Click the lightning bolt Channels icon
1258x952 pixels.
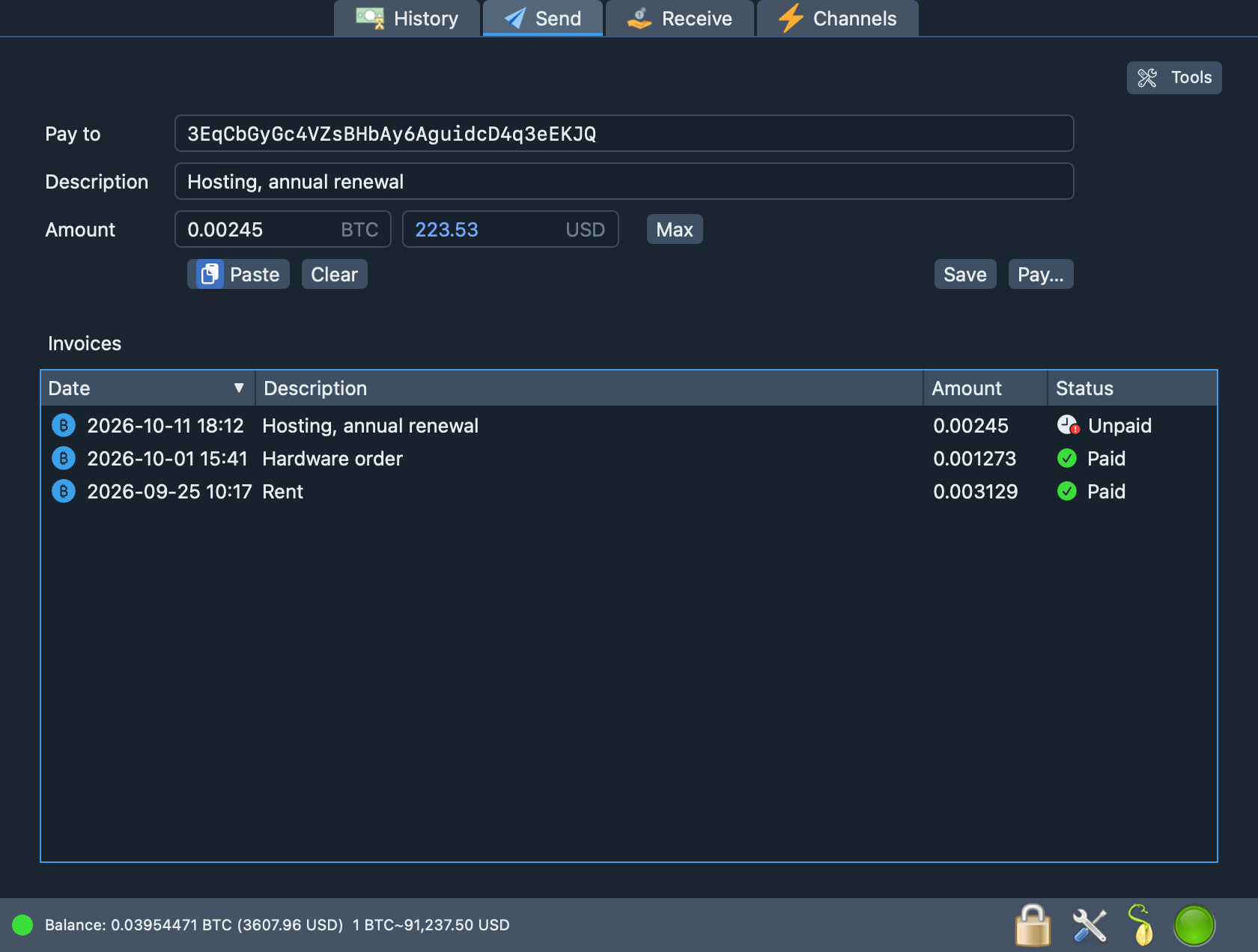coord(791,18)
